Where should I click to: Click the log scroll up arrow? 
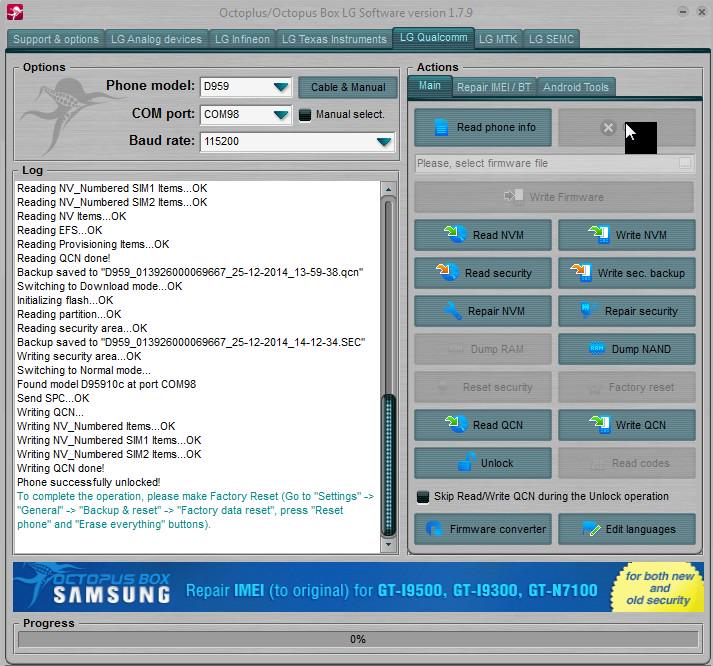pyautogui.click(x=388, y=189)
